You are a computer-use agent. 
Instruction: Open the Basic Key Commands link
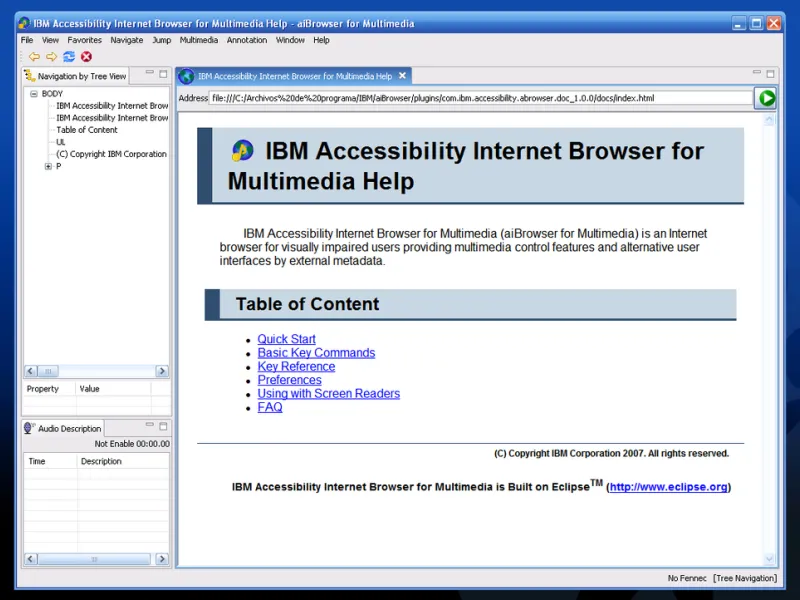[316, 353]
